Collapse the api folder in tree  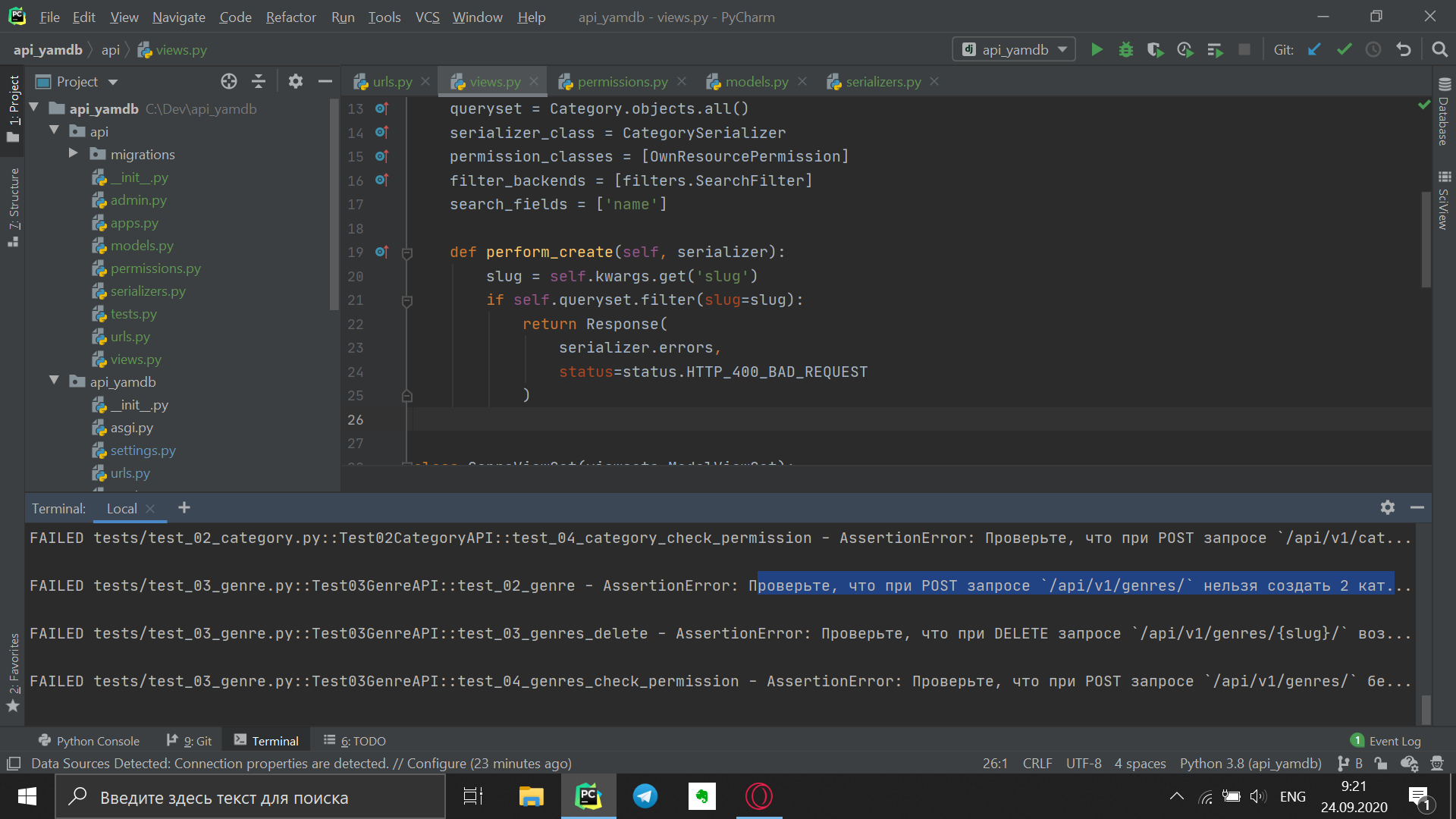pyautogui.click(x=54, y=131)
